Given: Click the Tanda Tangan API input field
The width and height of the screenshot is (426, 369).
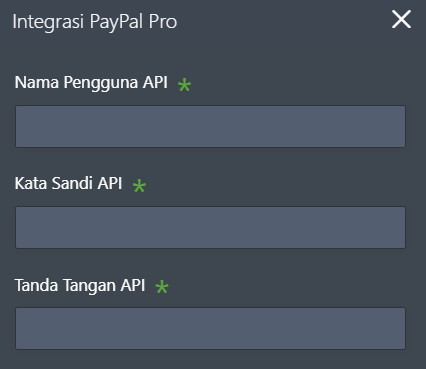Looking at the screenshot, I should [x=210, y=328].
